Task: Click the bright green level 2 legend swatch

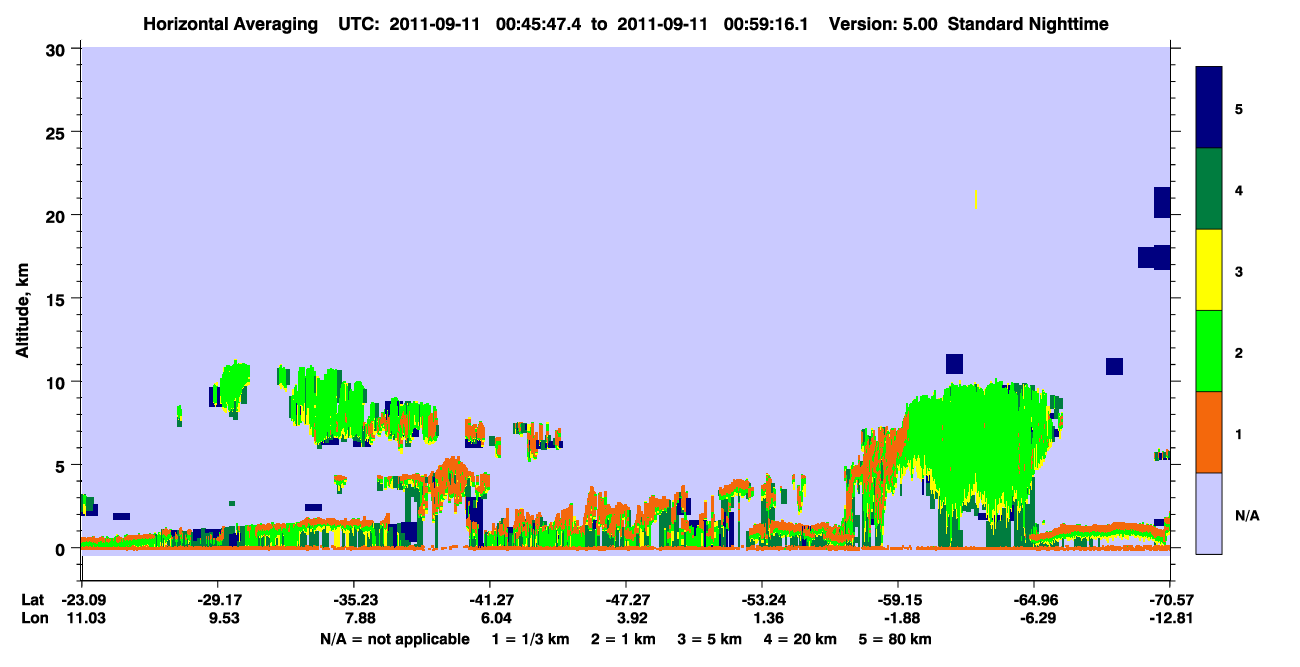Action: (1209, 351)
